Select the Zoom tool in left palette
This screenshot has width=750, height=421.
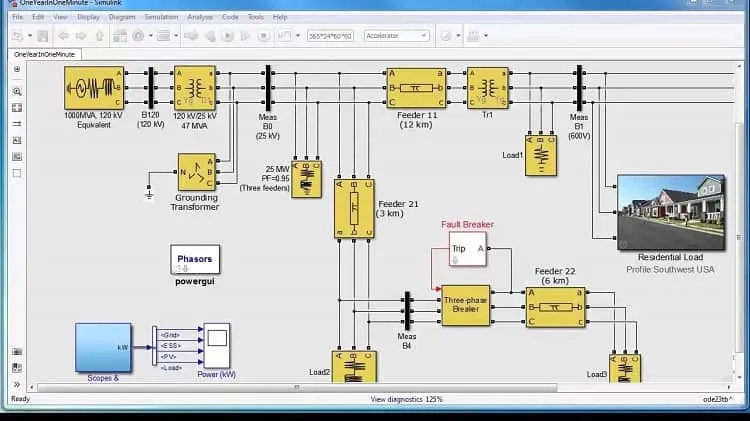(17, 91)
